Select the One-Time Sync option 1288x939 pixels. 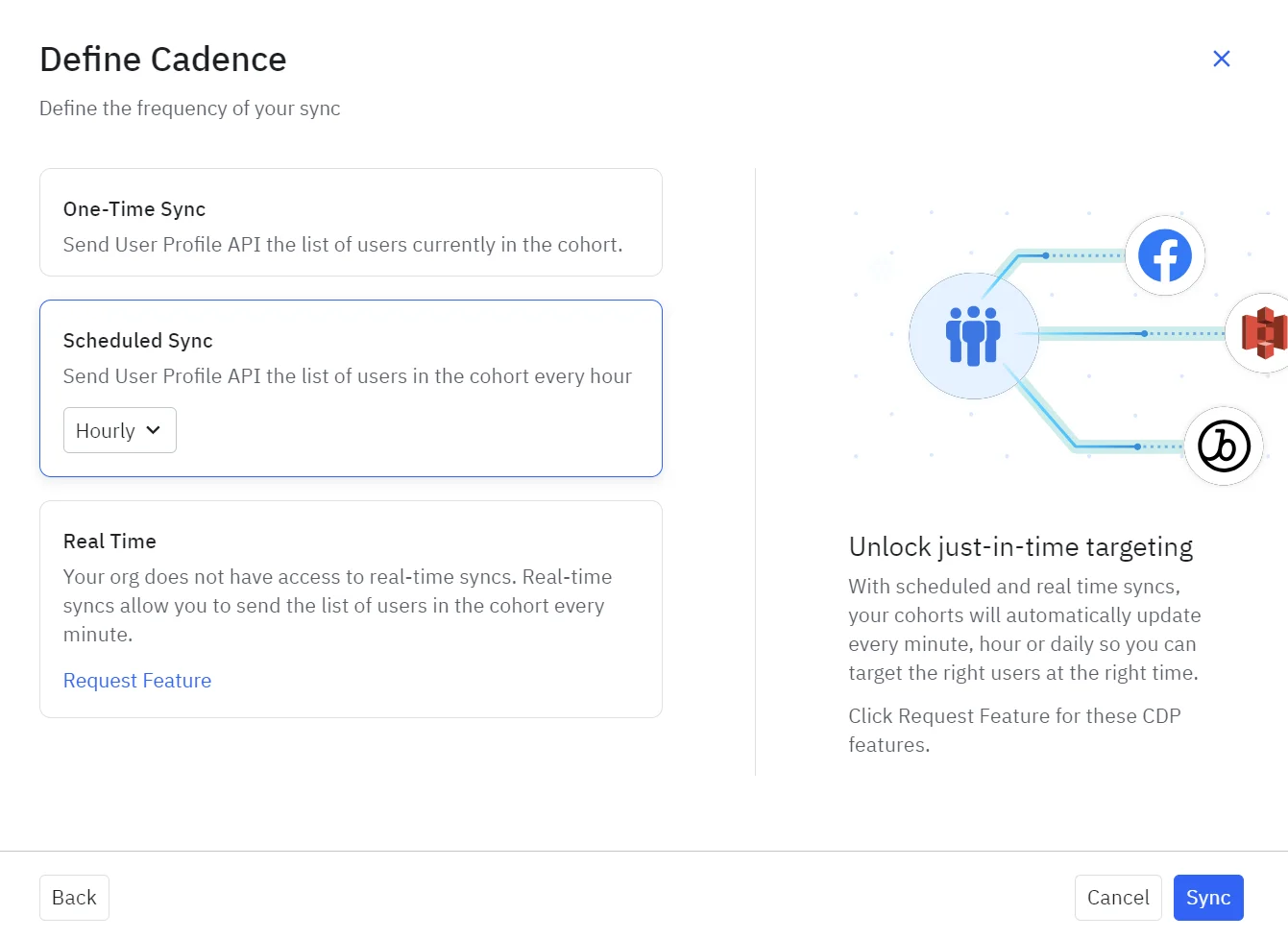(x=351, y=222)
